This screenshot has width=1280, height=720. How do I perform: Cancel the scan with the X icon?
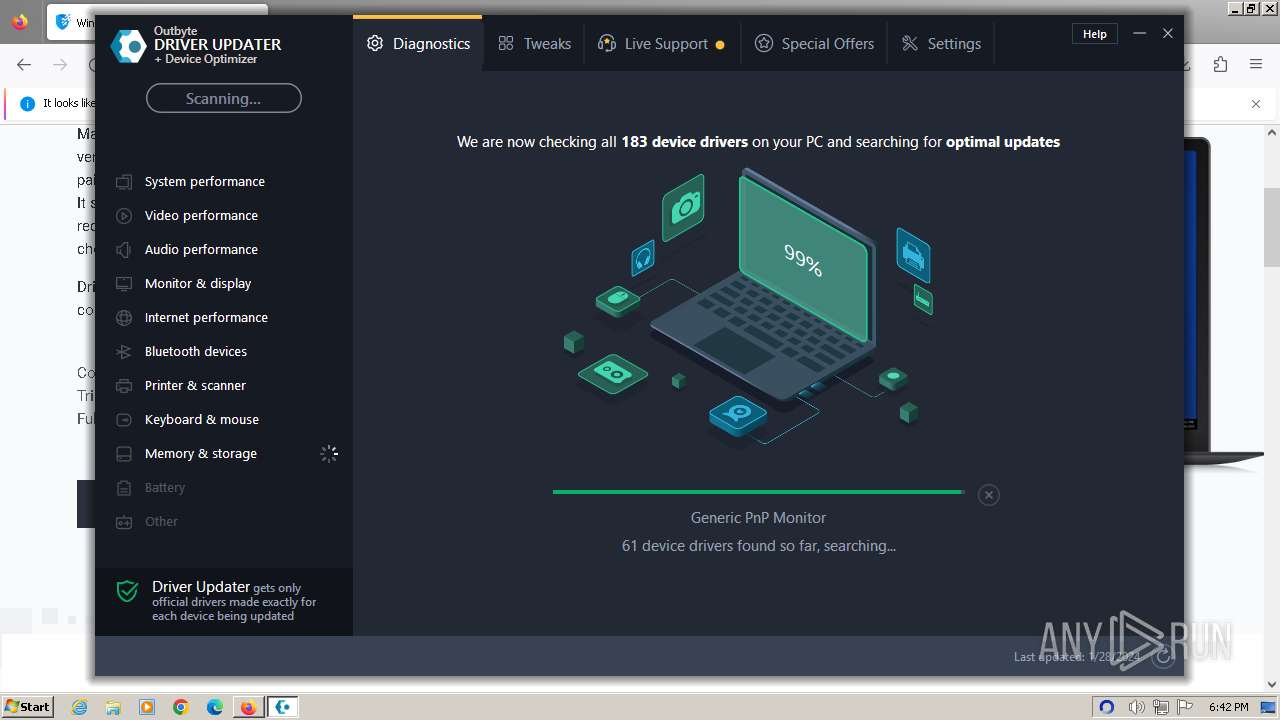[988, 495]
